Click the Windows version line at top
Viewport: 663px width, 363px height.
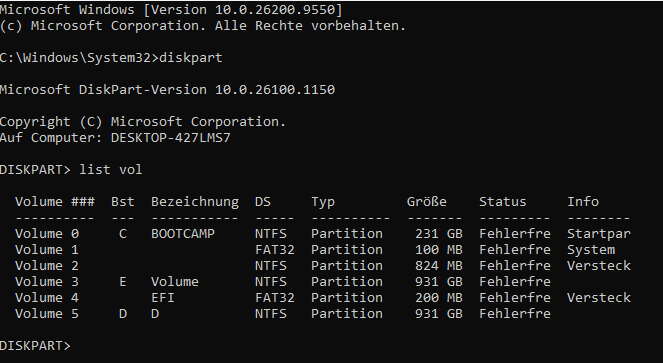pyautogui.click(x=171, y=10)
